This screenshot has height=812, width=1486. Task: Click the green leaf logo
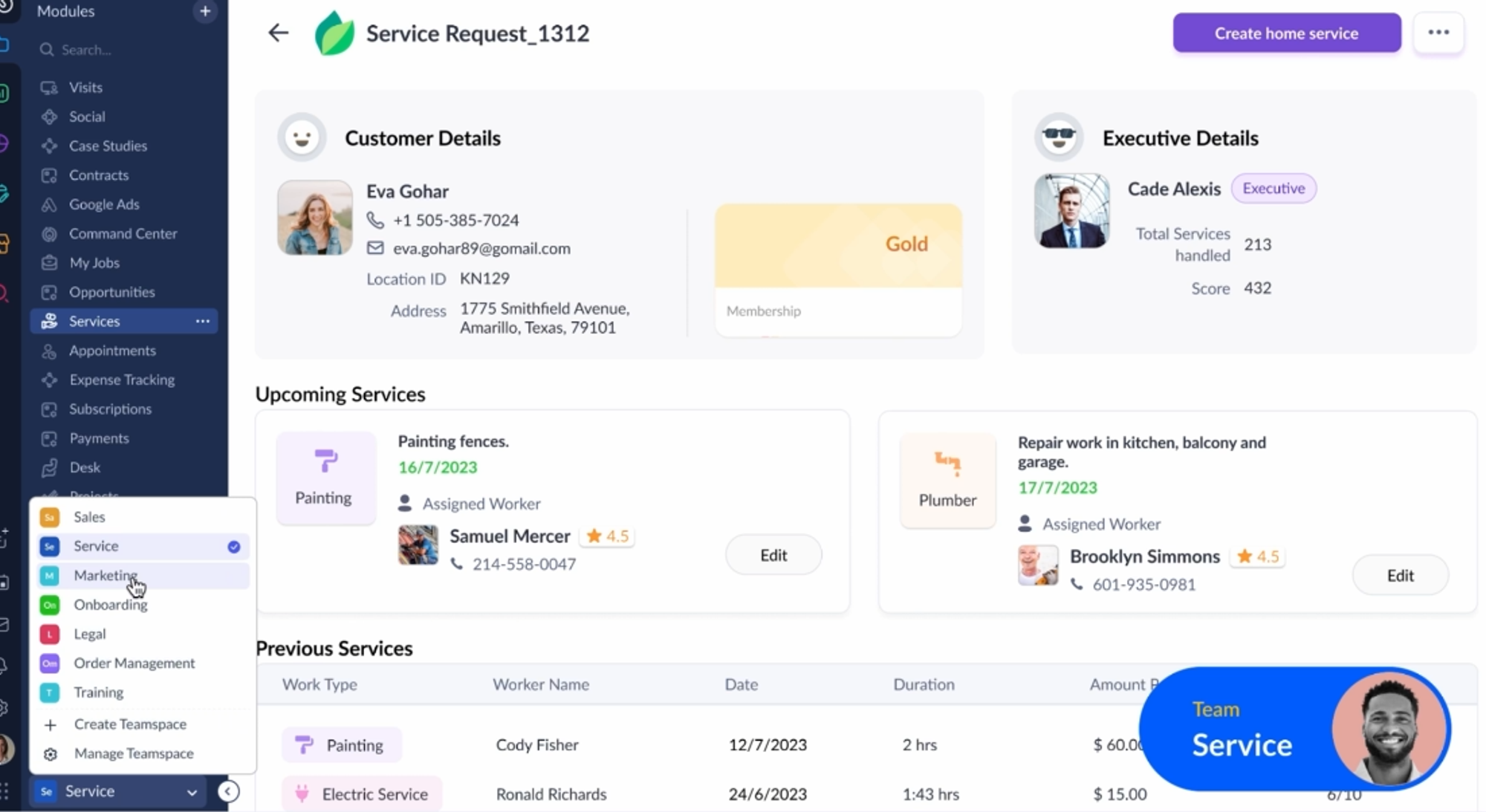[x=334, y=33]
